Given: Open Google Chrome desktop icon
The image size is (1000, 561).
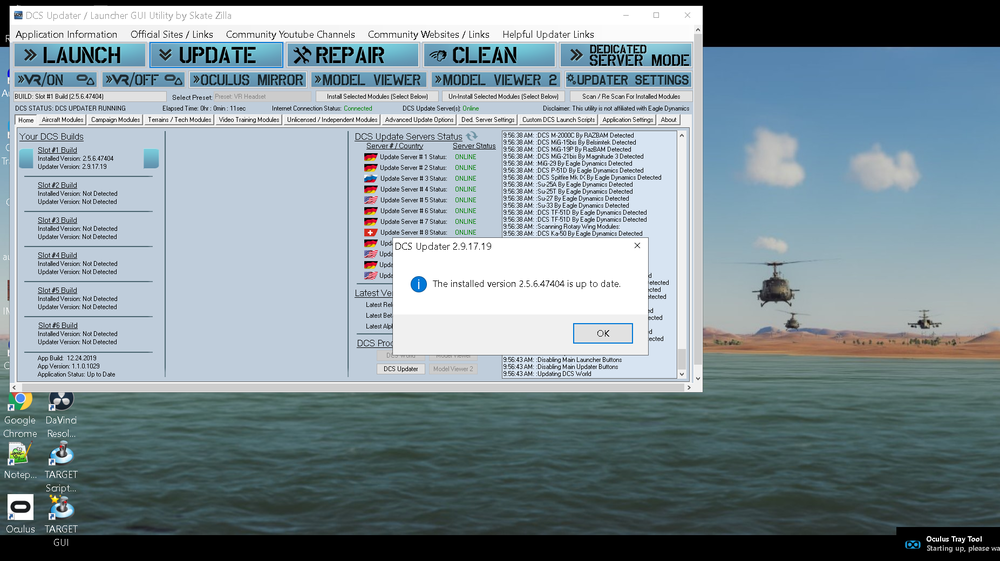Looking at the screenshot, I should click(x=20, y=414).
